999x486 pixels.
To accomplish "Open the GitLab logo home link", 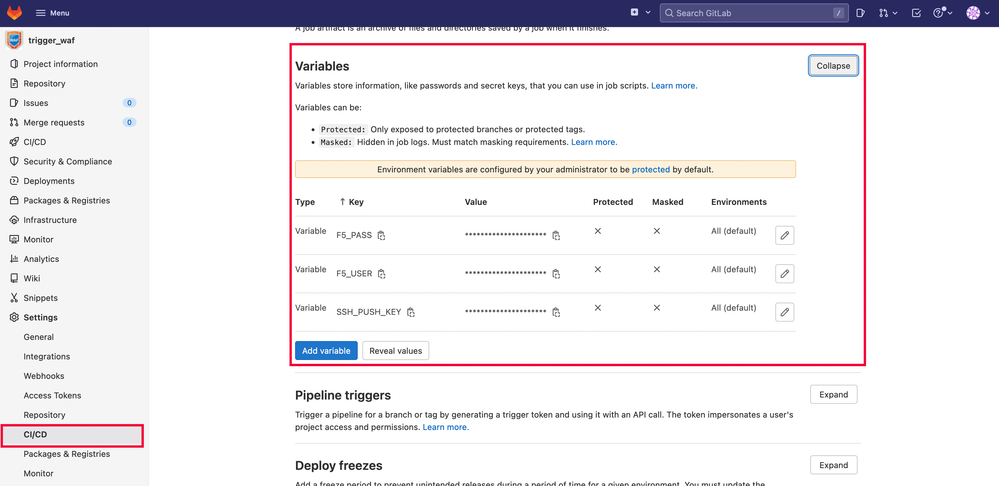I will [x=14, y=13].
